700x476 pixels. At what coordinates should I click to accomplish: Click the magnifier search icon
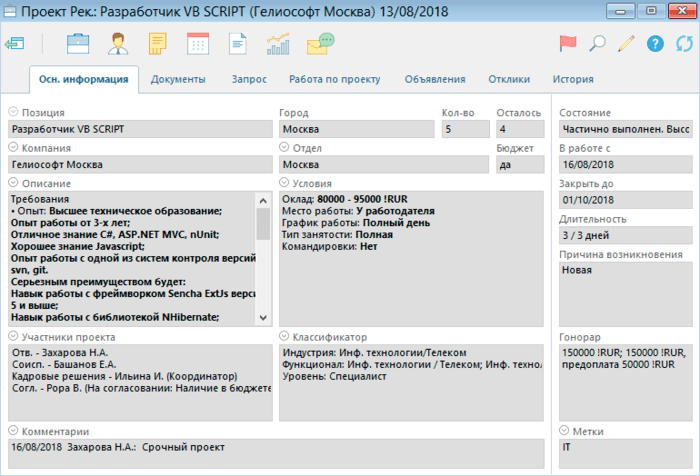597,44
